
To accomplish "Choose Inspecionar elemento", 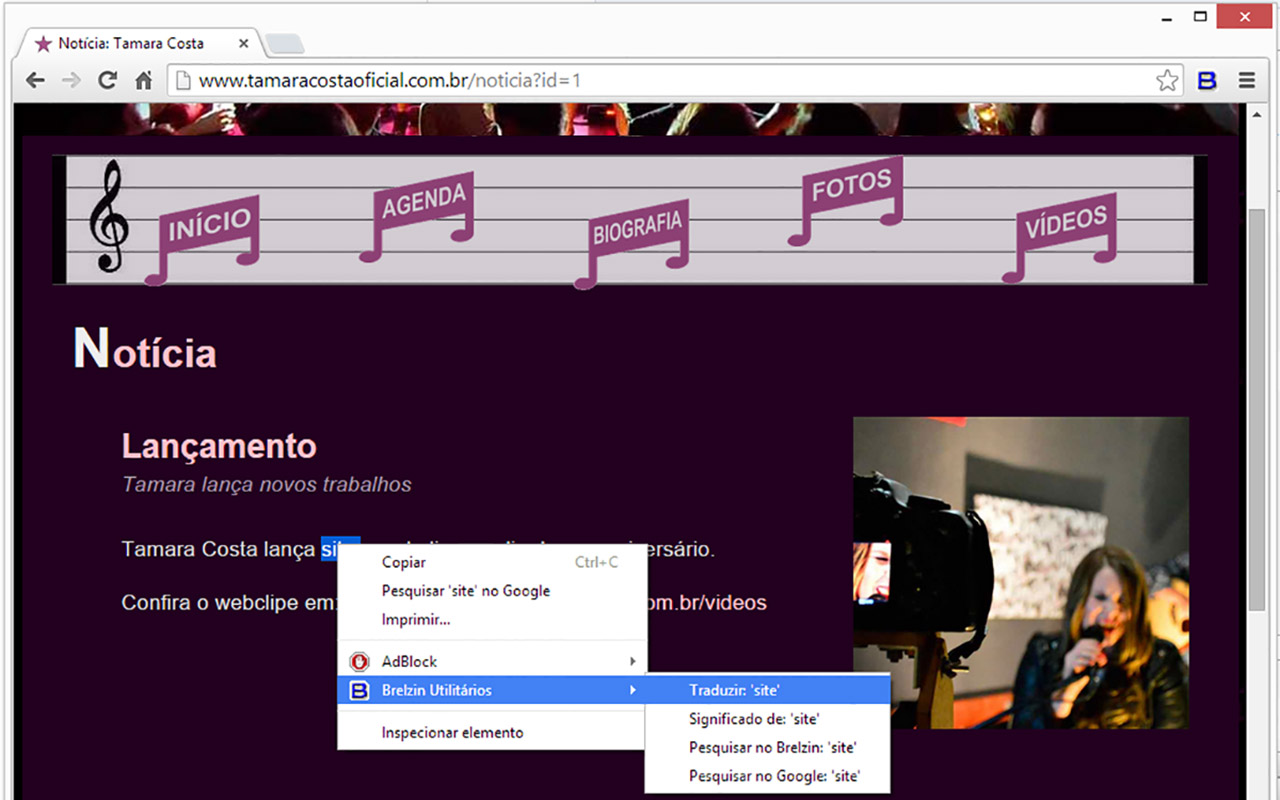I will [x=492, y=732].
